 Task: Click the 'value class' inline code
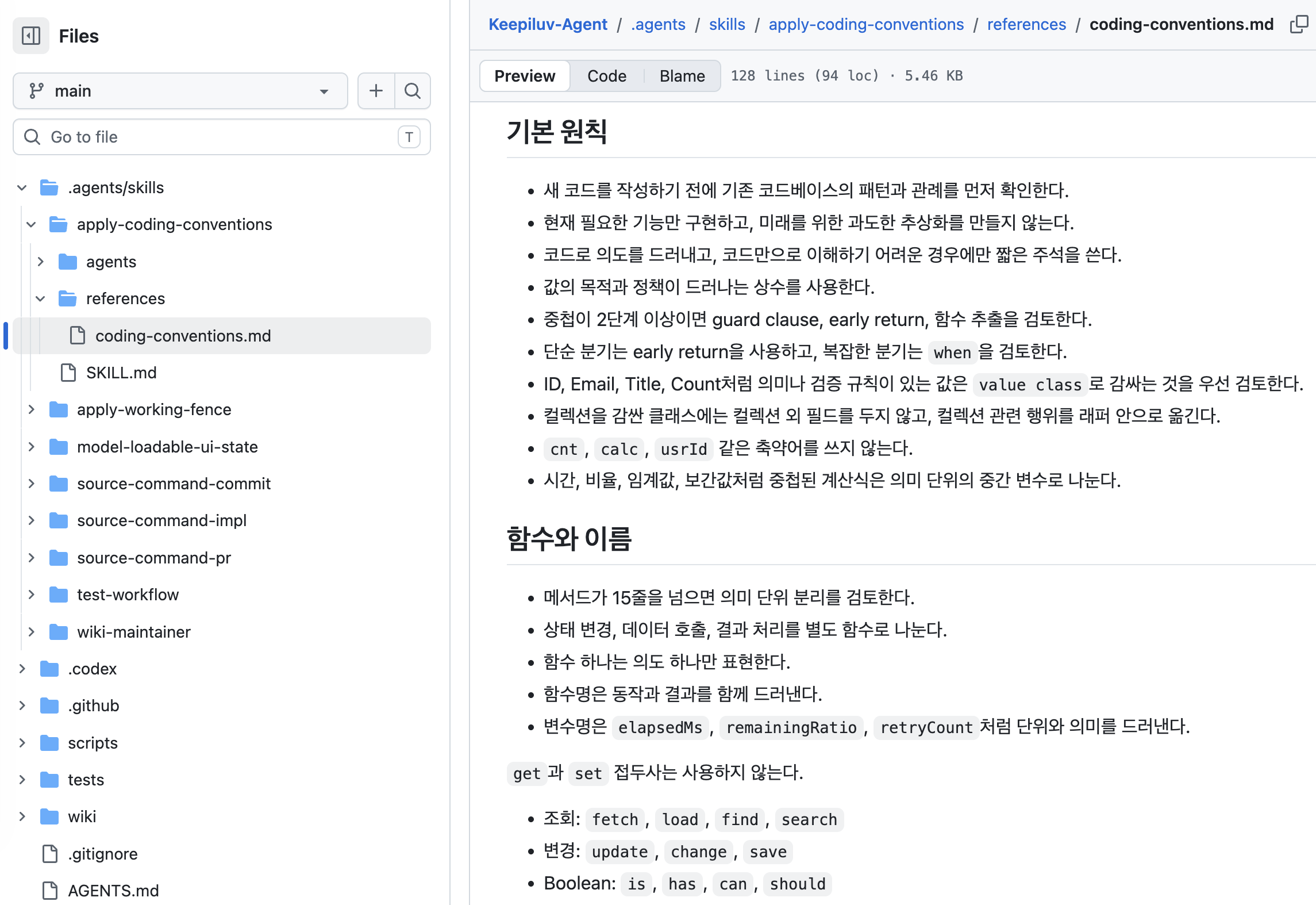pos(1030,385)
